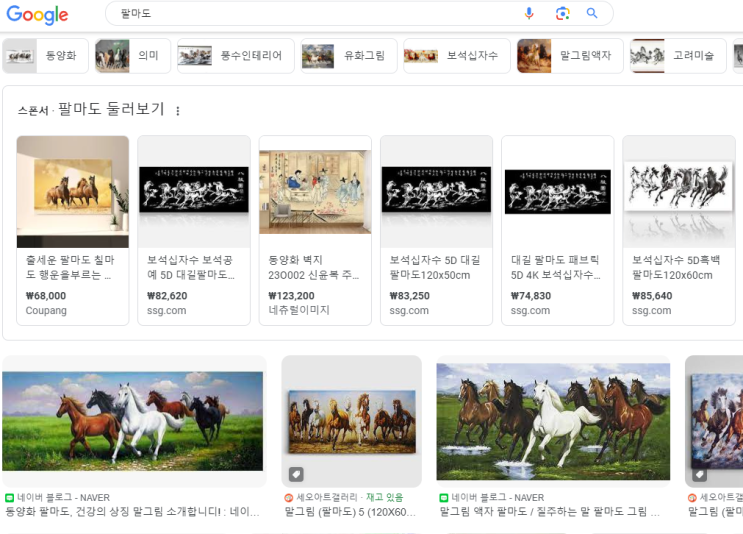Start voice search with microphone icon
The width and height of the screenshot is (743, 534).
[529, 13]
